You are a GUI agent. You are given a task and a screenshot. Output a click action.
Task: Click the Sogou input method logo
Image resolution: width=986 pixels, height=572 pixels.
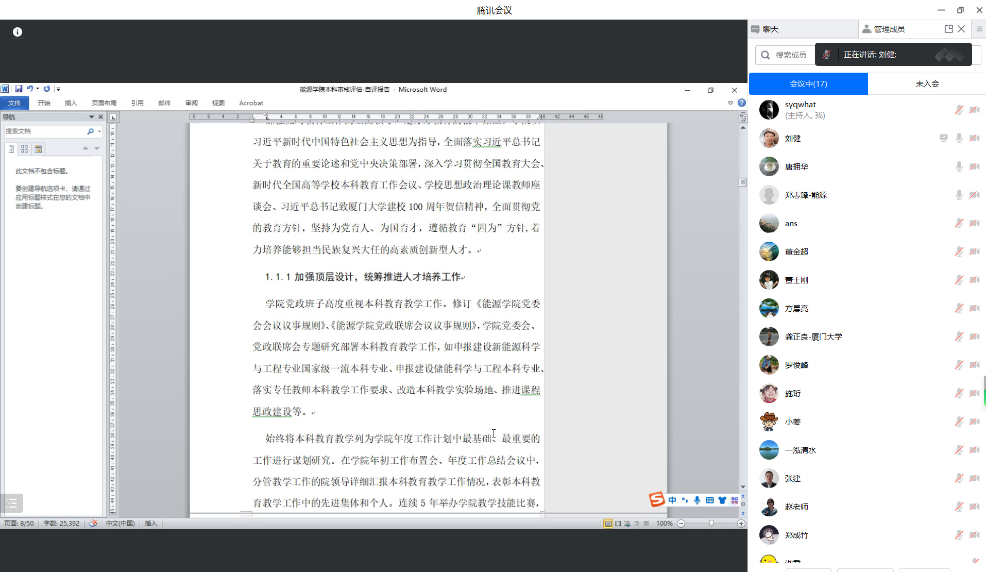[657, 499]
